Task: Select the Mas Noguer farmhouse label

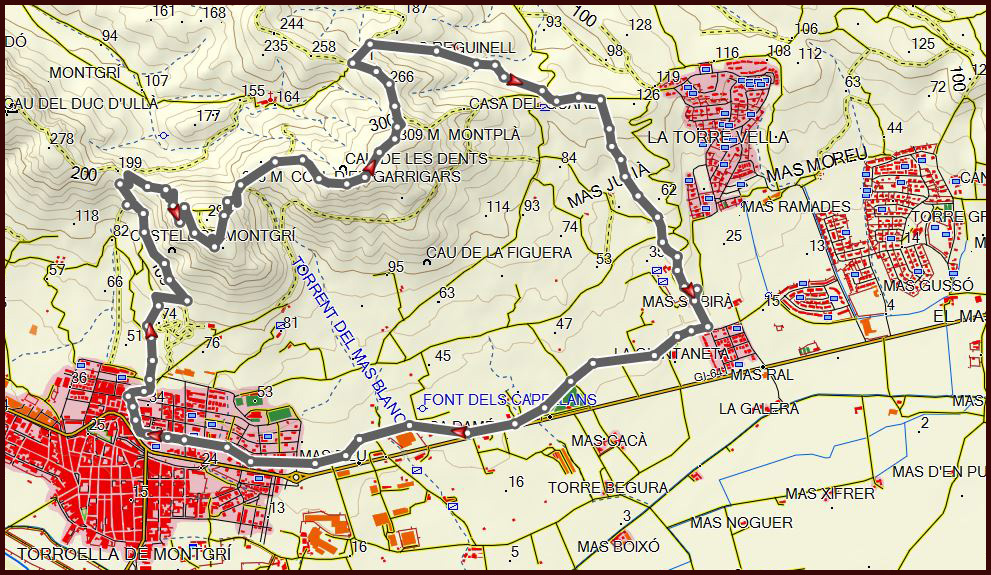Action: tap(741, 523)
